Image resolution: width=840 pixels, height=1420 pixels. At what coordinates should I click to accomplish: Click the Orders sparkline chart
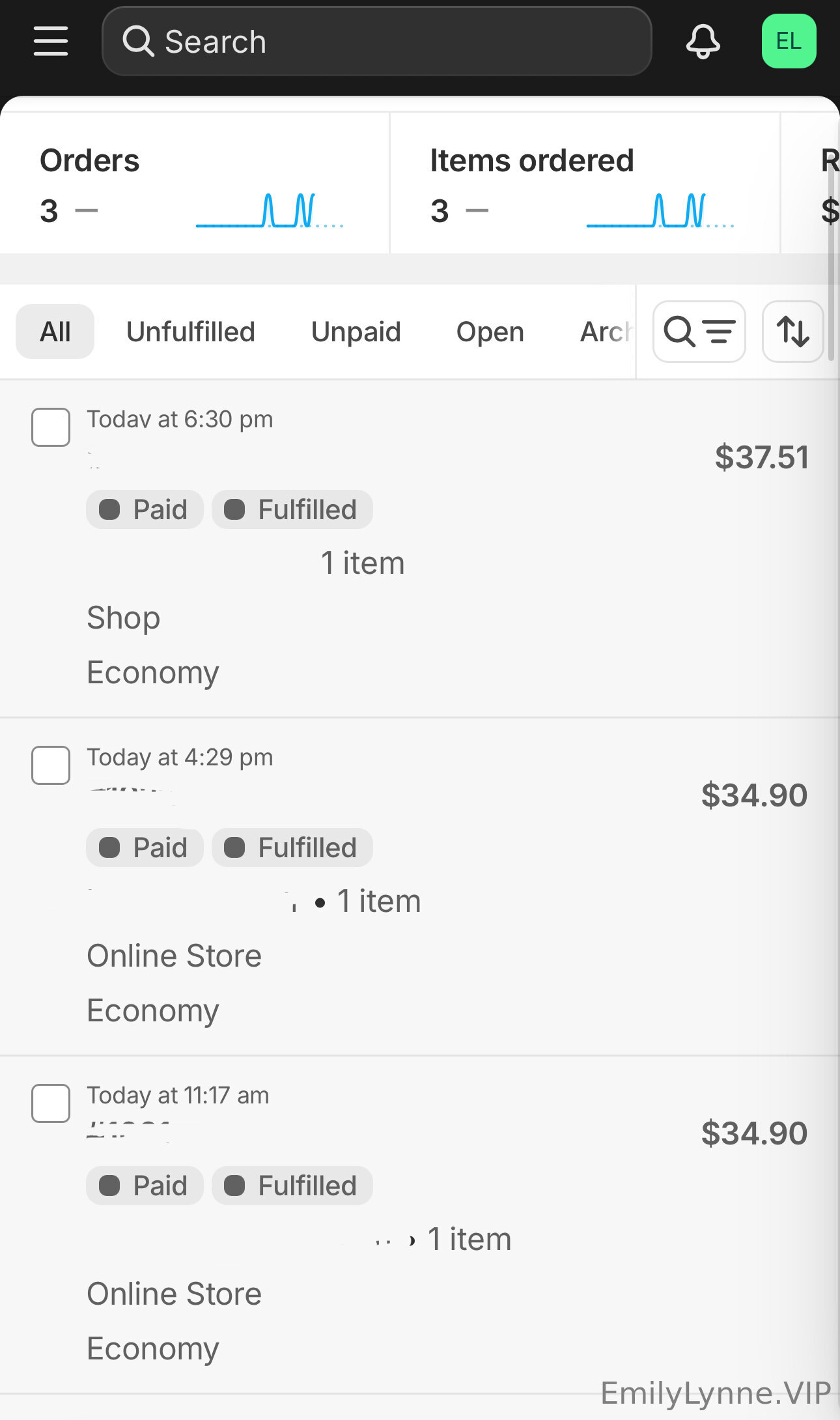click(x=270, y=211)
